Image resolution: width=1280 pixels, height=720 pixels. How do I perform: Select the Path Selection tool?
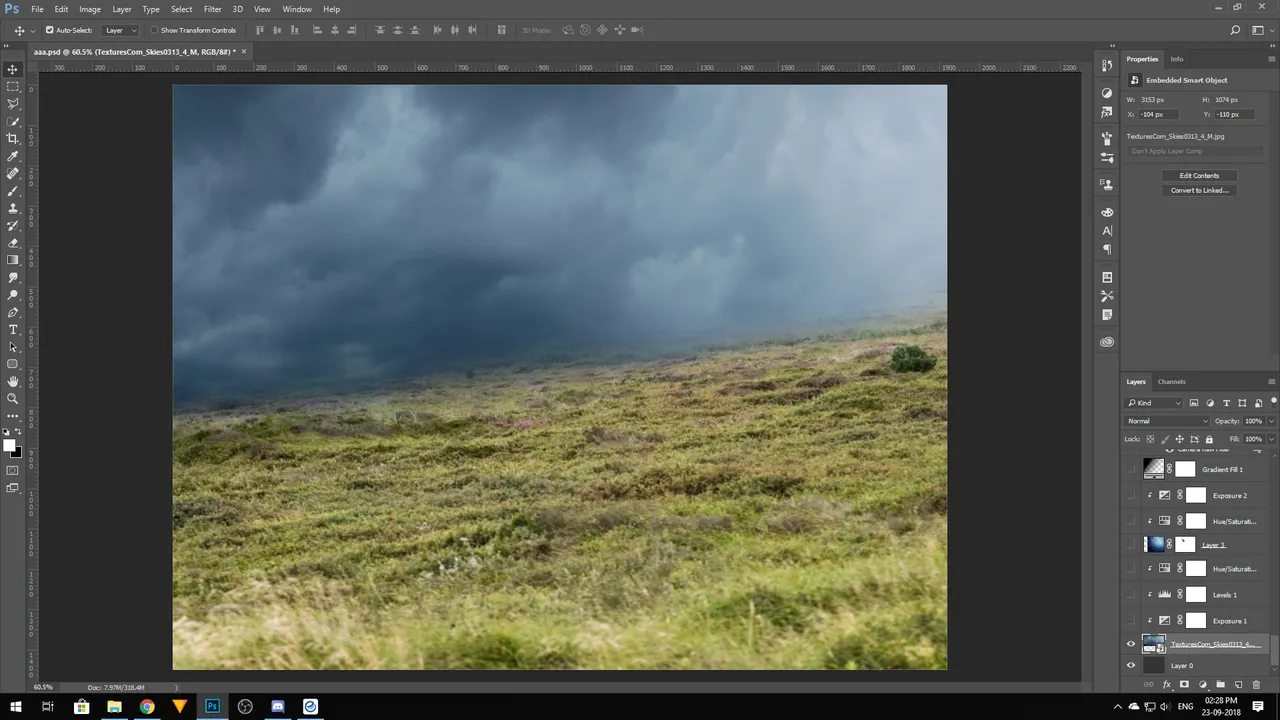click(x=13, y=347)
